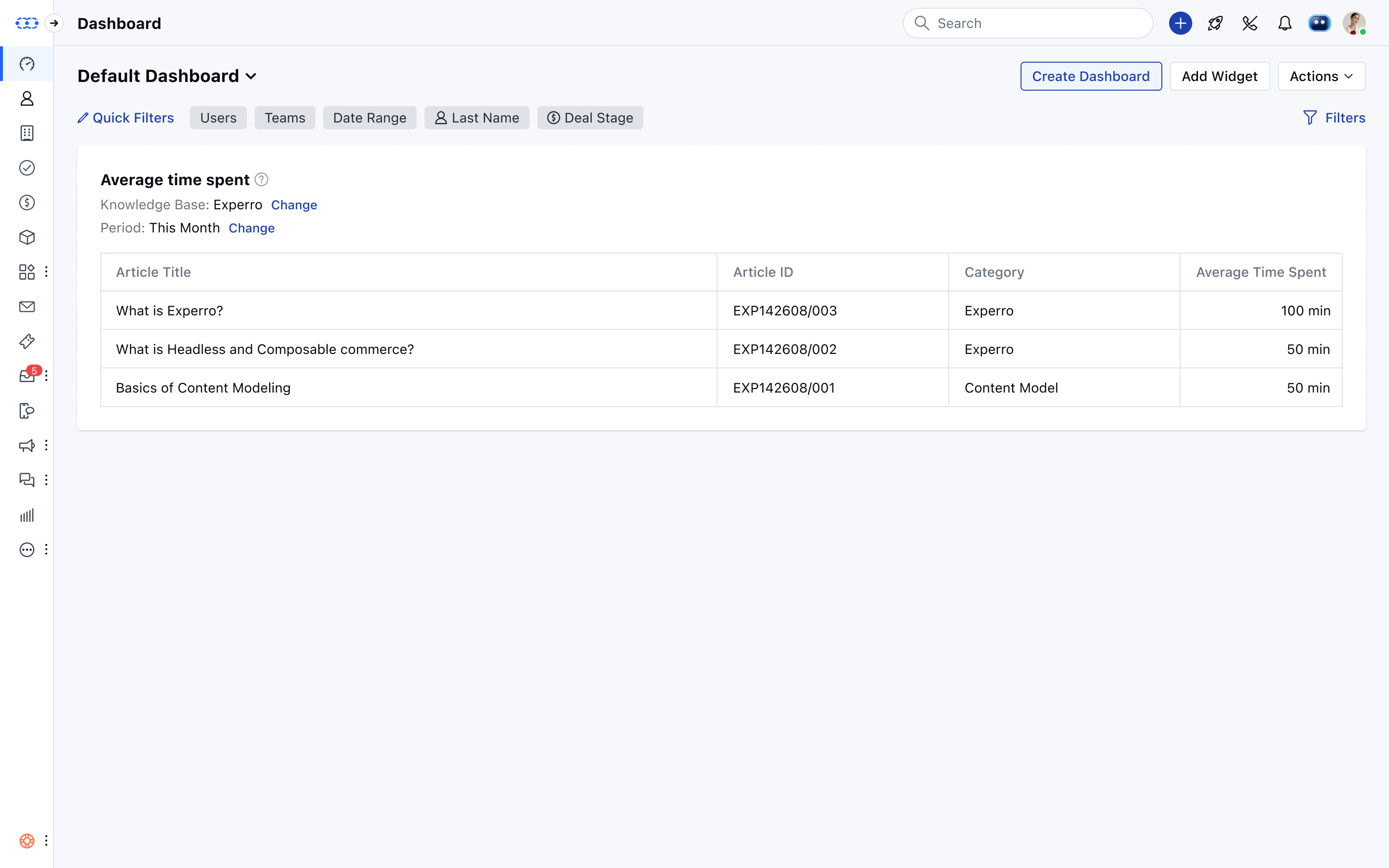Open Products cube icon in sidebar
1389x868 pixels.
[x=27, y=237]
